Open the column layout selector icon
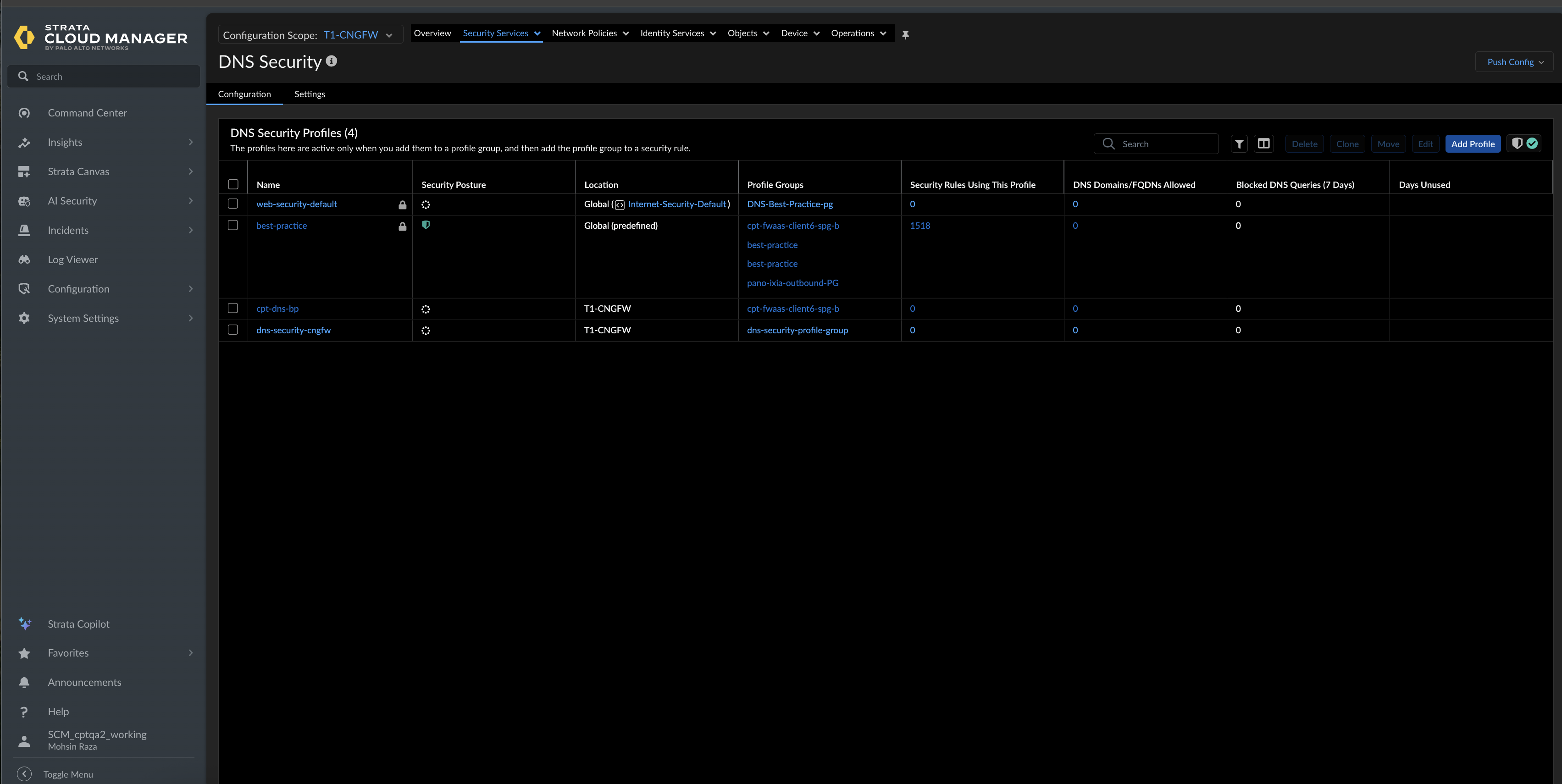This screenshot has width=1562, height=784. pos(1263,144)
